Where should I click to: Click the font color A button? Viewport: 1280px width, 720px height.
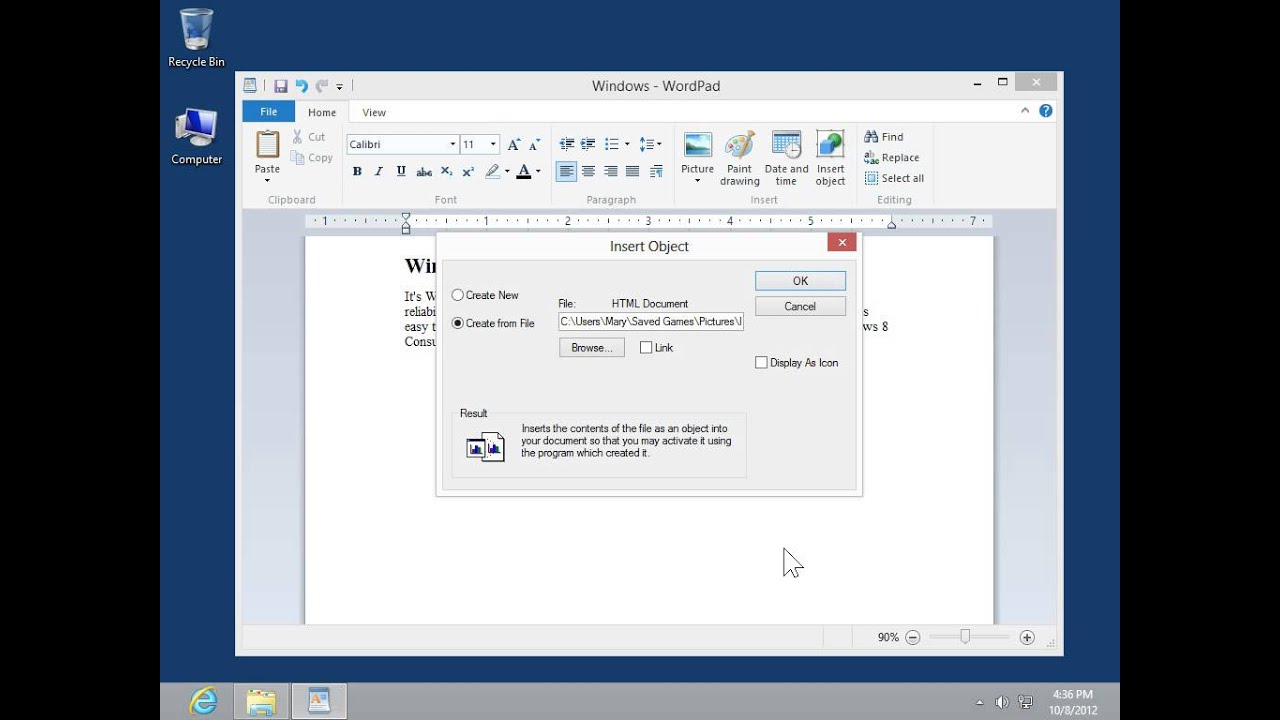pos(524,172)
